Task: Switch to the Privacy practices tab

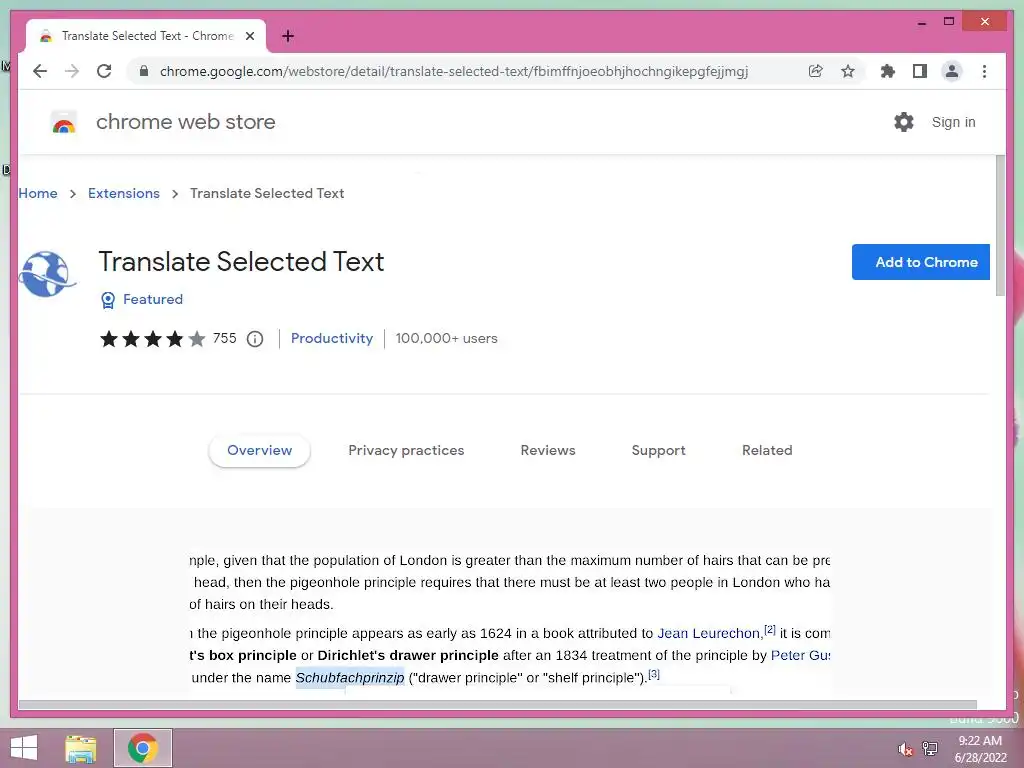Action: pyautogui.click(x=406, y=450)
